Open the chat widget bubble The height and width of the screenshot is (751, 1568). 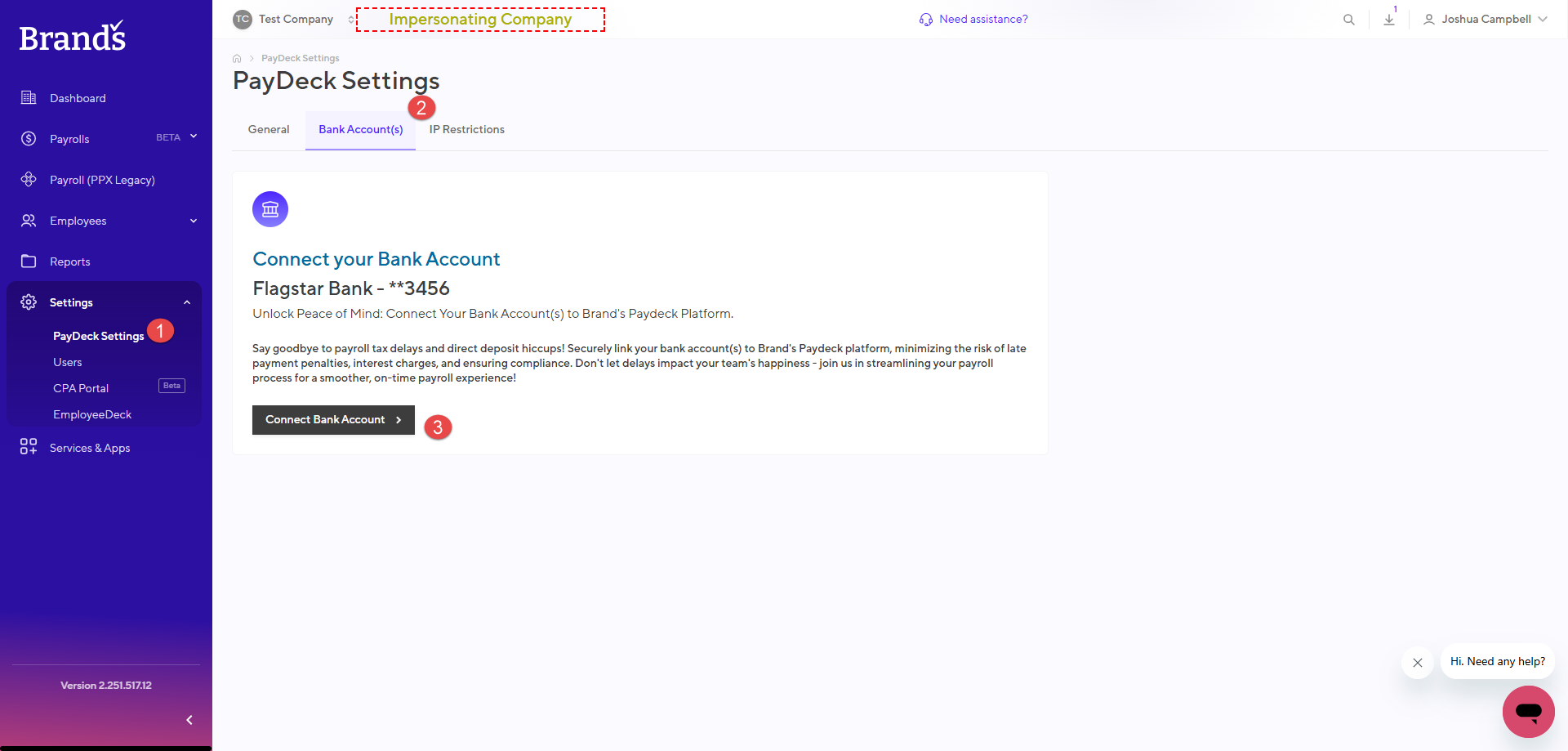(1528, 712)
